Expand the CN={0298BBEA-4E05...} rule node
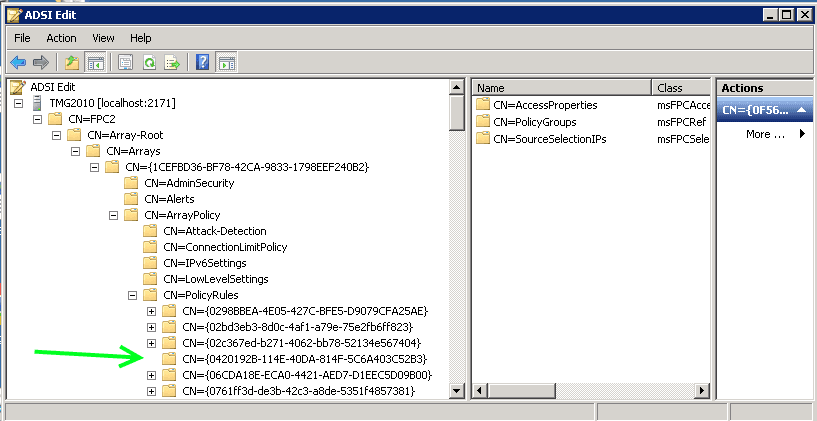This screenshot has width=817, height=421. 152,312
